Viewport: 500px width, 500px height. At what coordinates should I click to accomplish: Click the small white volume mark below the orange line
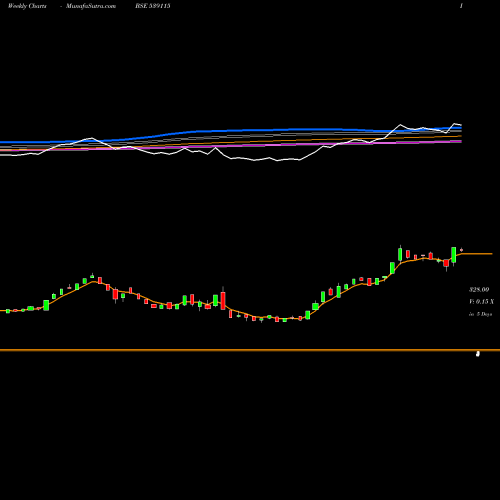[478, 354]
